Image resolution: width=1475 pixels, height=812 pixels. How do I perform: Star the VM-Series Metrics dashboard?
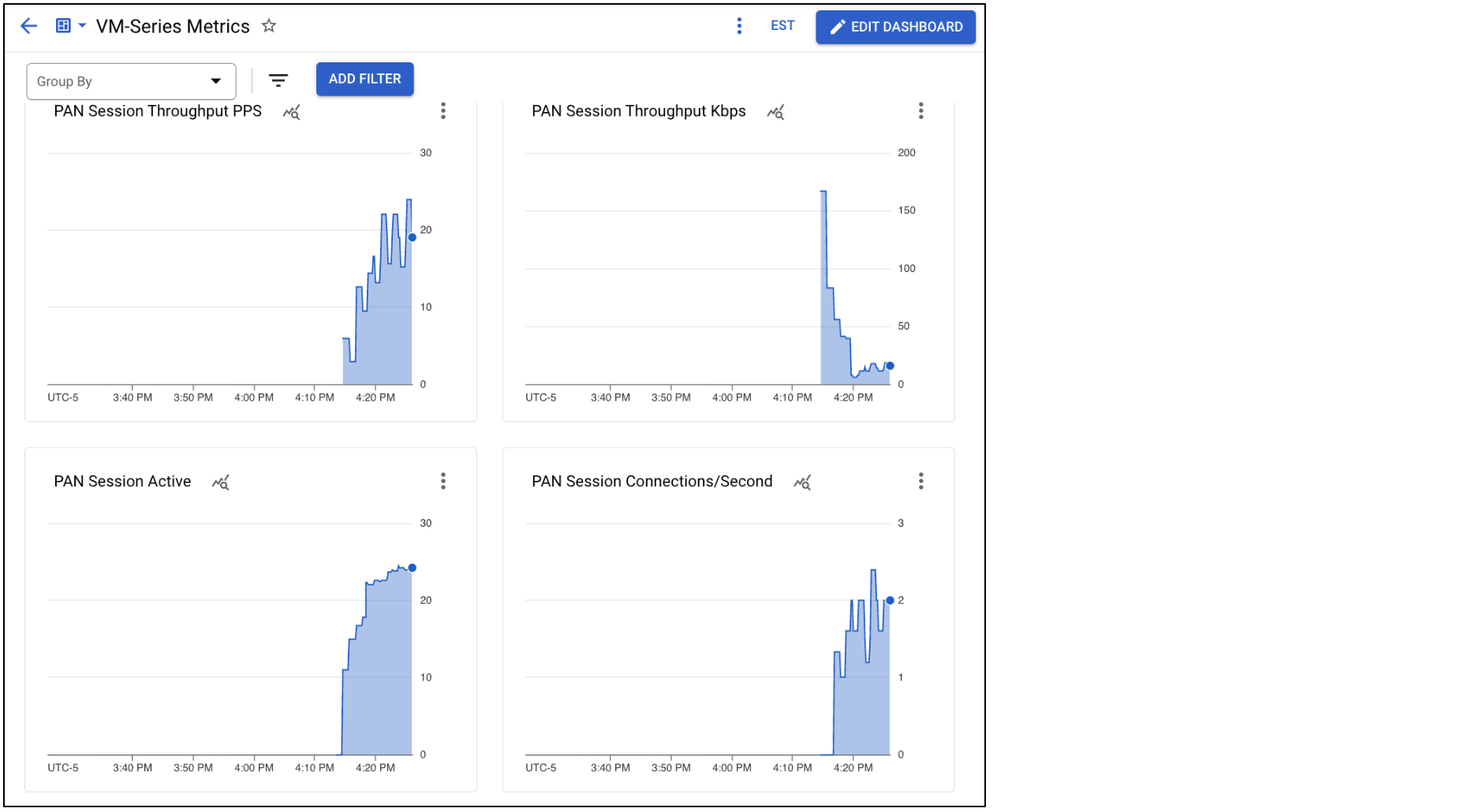[x=269, y=26]
